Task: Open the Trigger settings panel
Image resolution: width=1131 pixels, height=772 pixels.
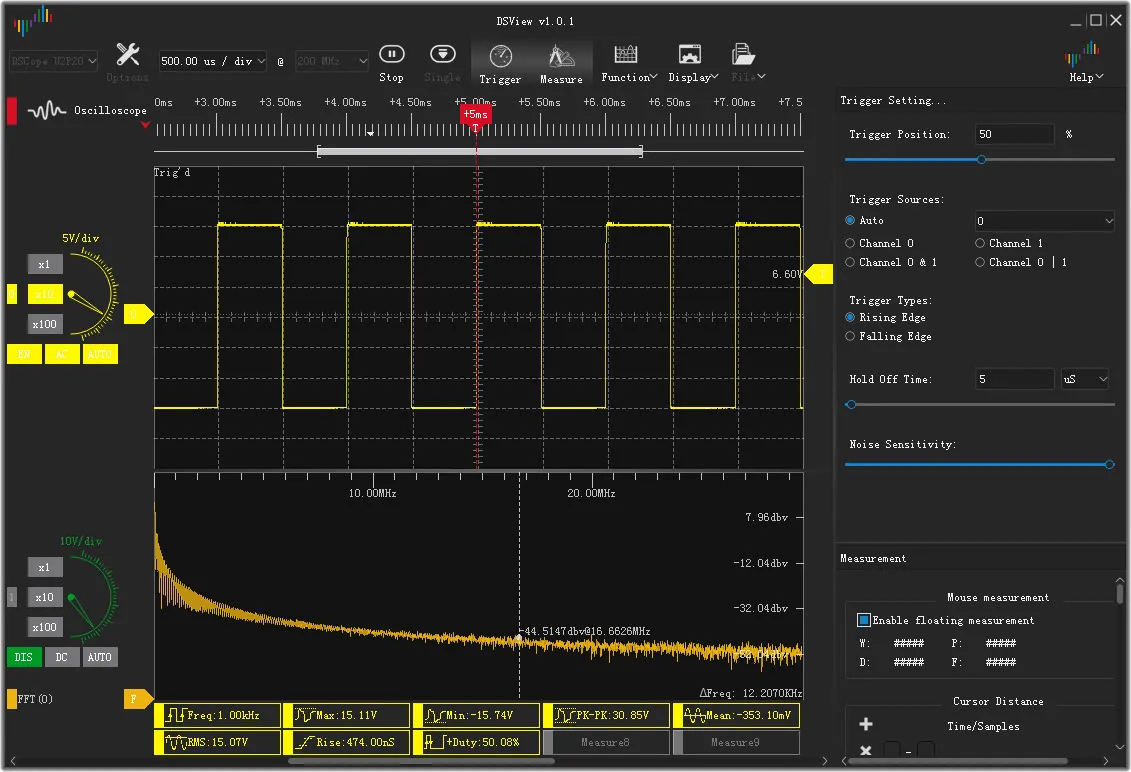Action: click(500, 62)
